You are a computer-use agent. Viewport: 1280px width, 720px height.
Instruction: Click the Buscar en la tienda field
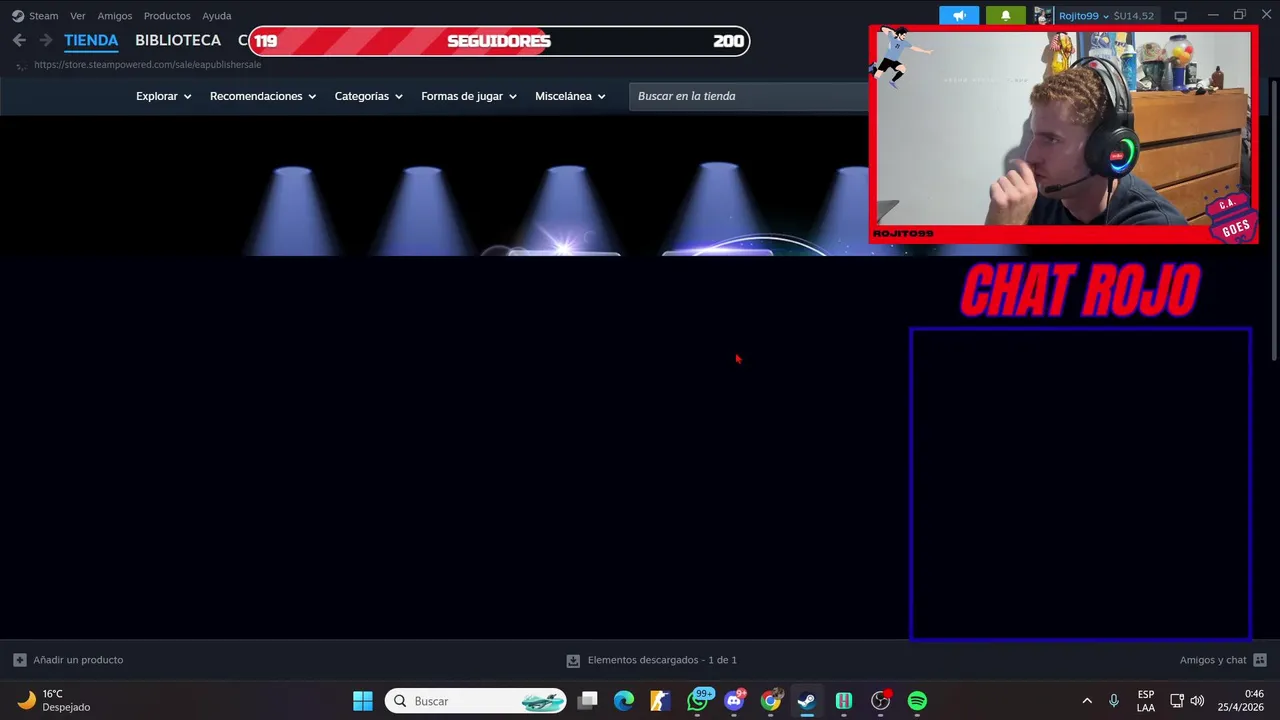pyautogui.click(x=748, y=96)
